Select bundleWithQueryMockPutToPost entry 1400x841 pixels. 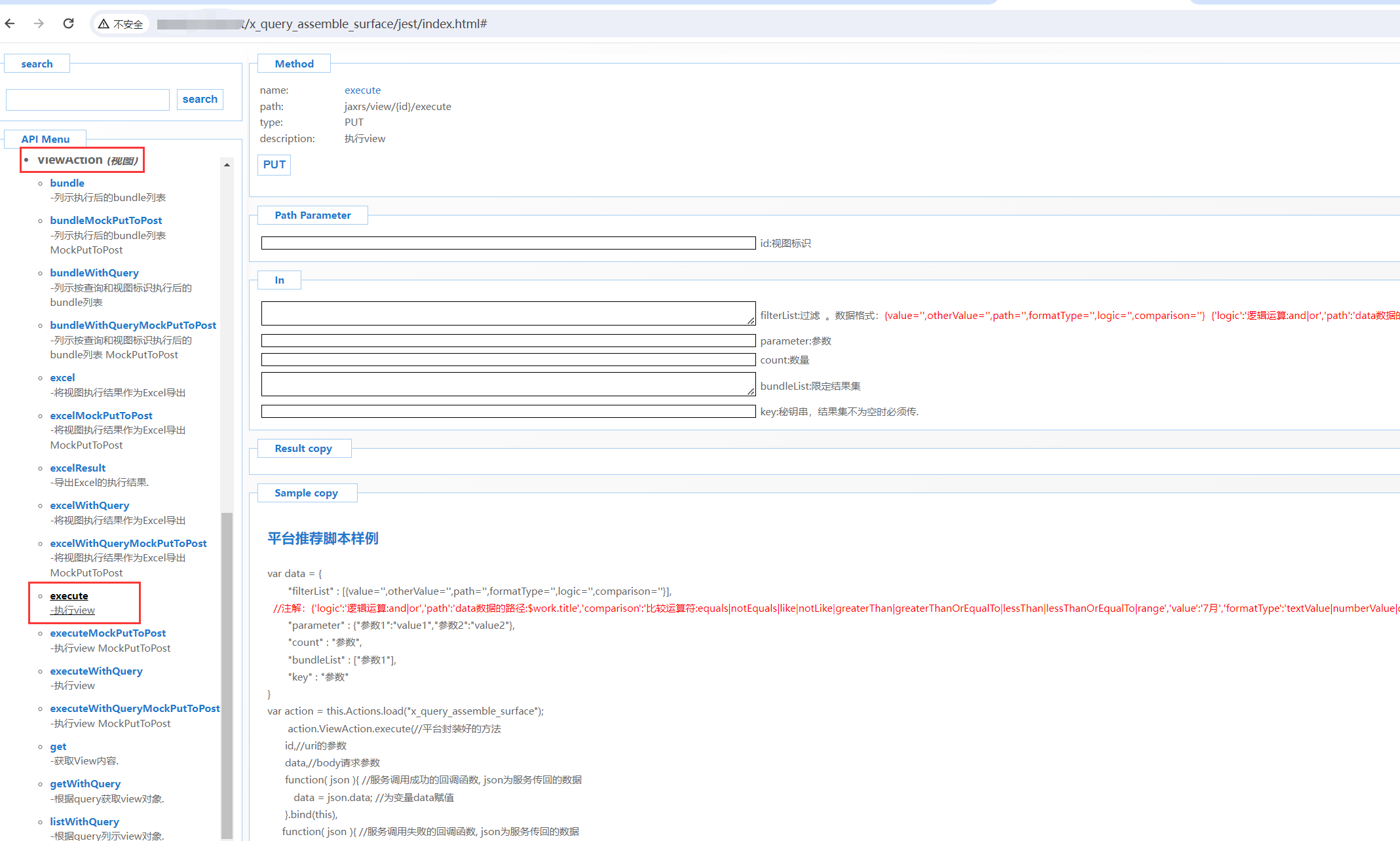click(133, 325)
